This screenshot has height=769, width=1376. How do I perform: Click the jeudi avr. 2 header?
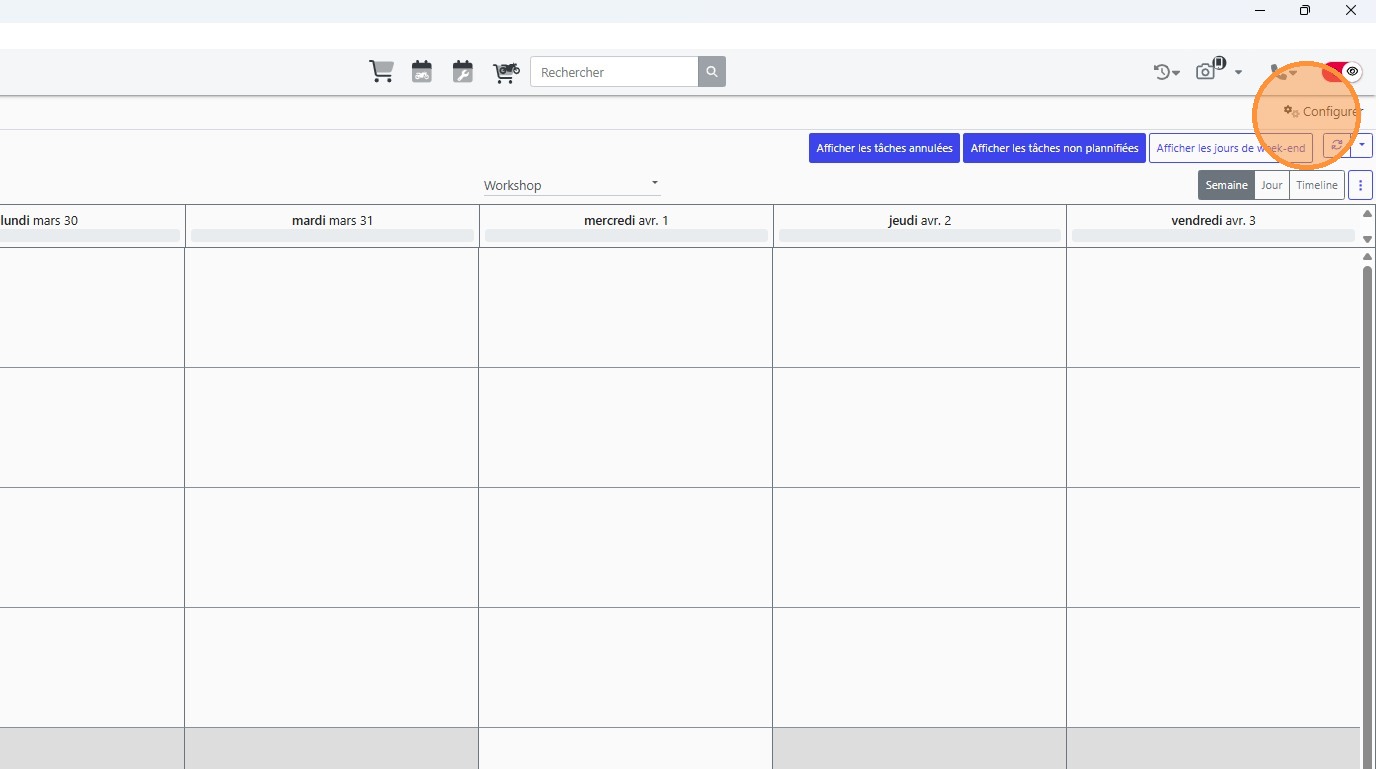[x=920, y=220]
